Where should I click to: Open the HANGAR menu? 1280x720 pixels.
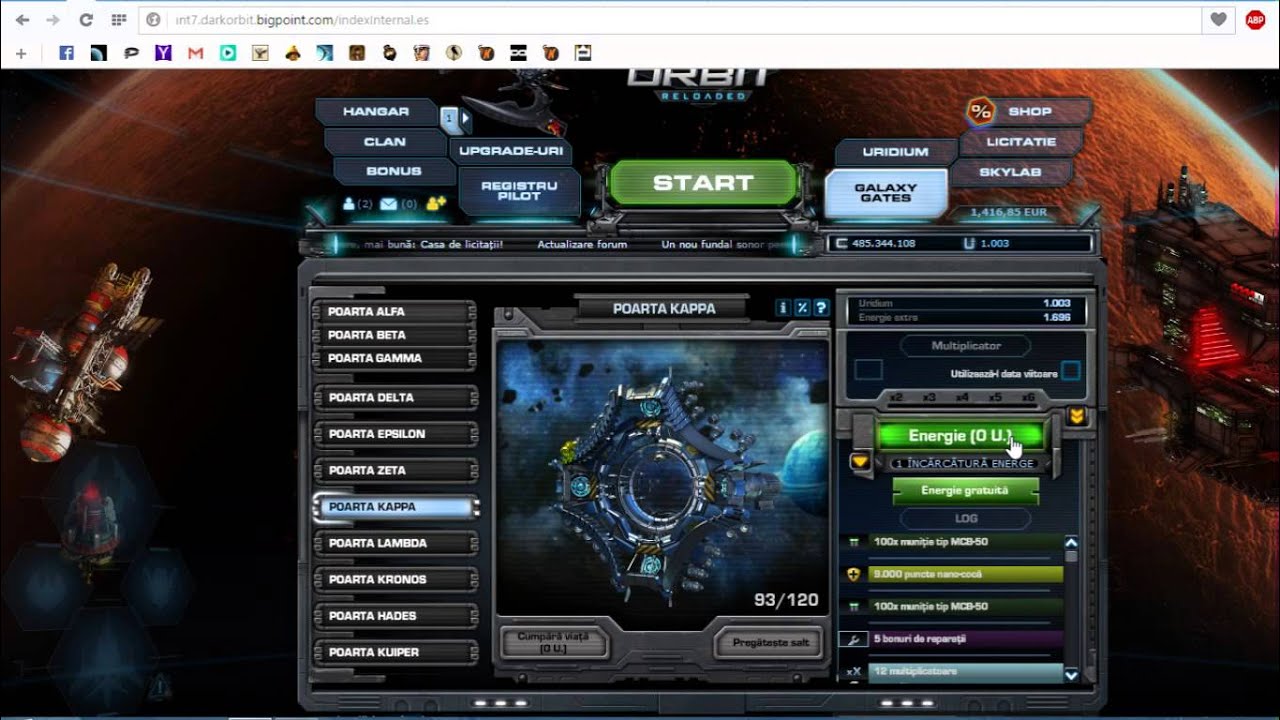376,112
